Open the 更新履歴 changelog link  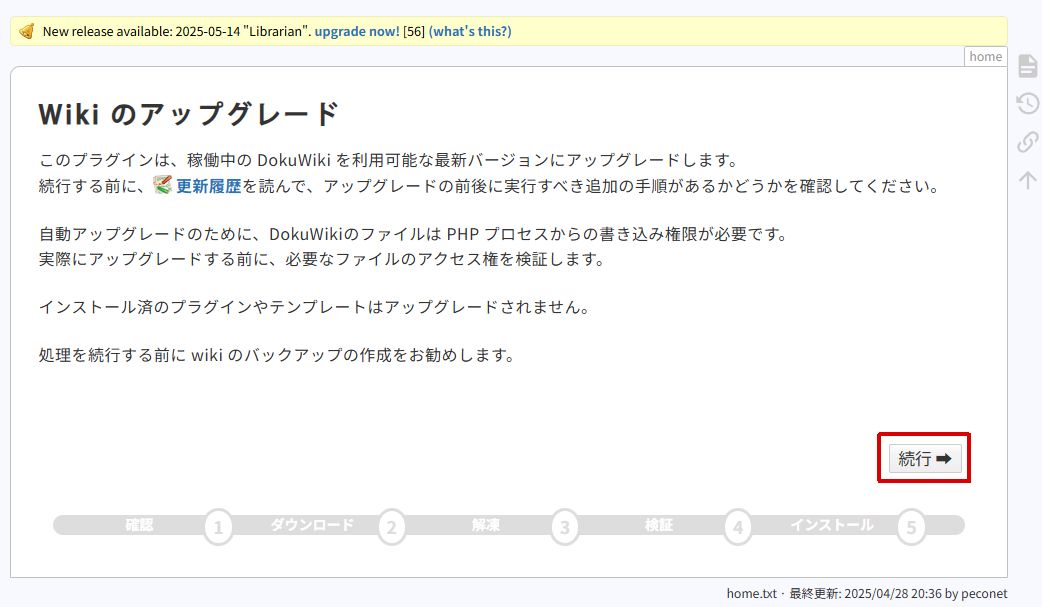point(208,185)
